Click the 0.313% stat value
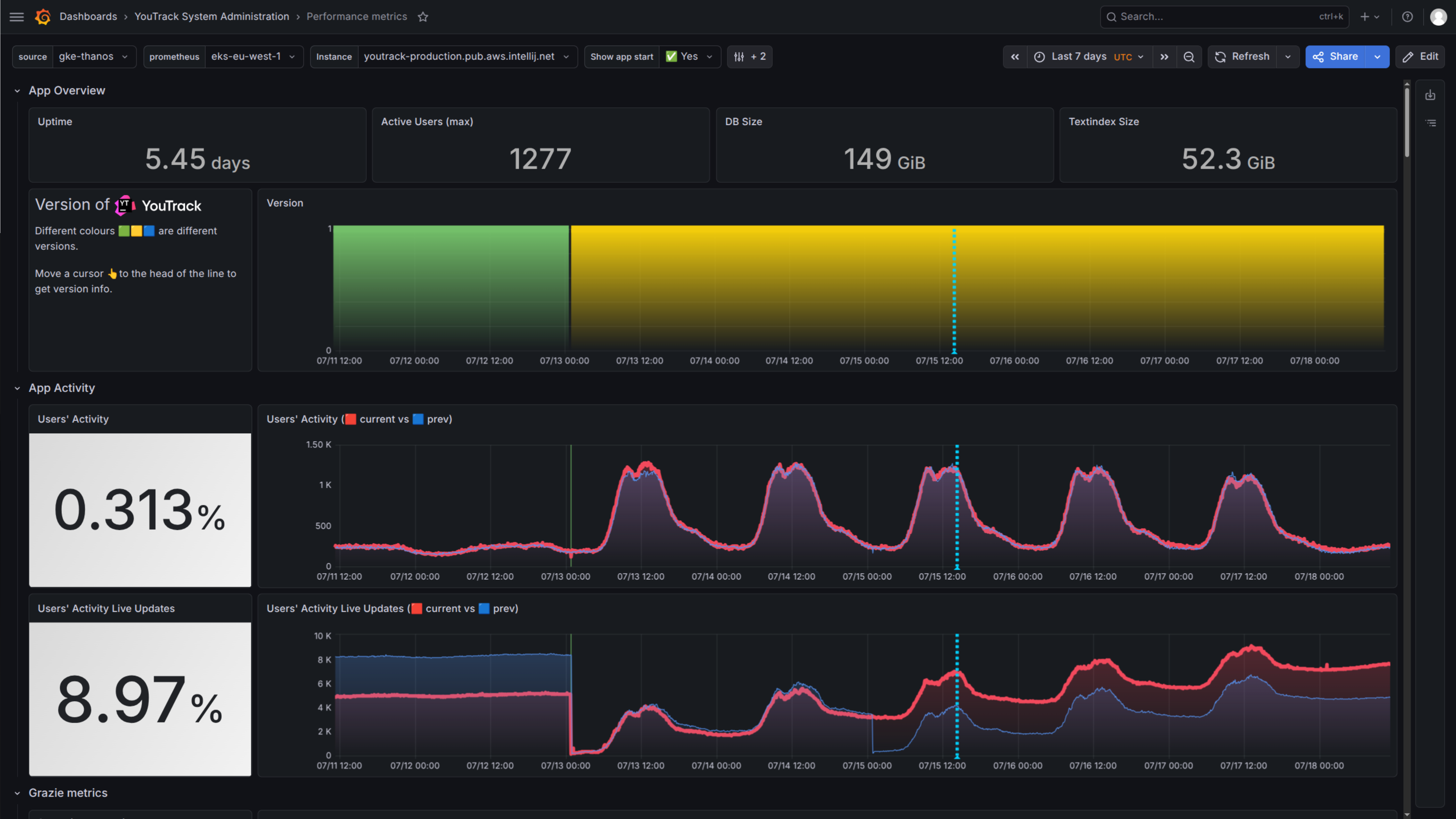Image resolution: width=1456 pixels, height=819 pixels. [140, 510]
